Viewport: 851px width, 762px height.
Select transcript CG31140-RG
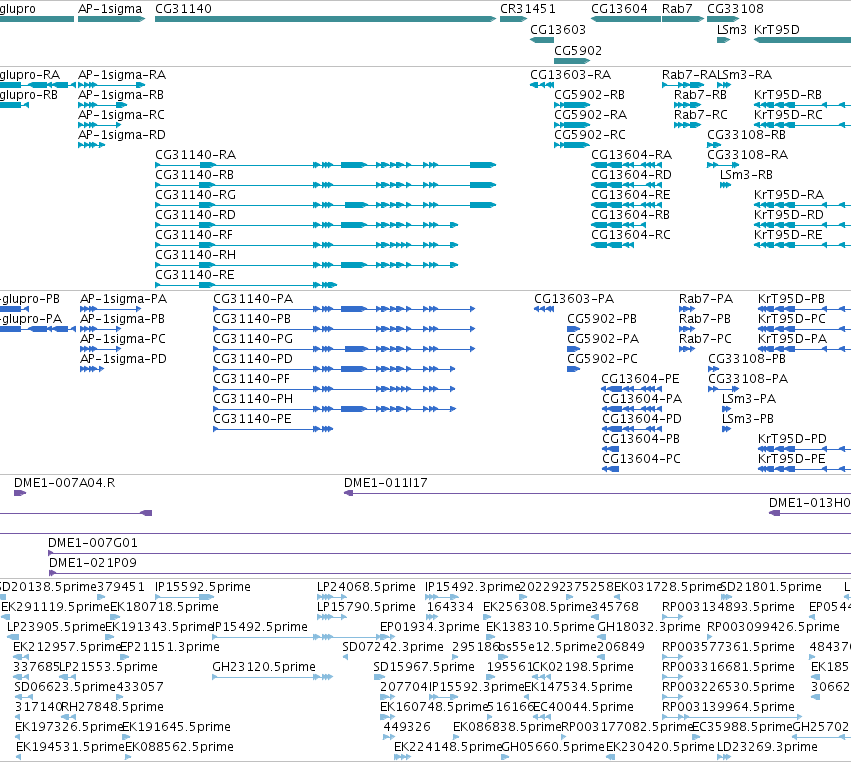pos(325,205)
